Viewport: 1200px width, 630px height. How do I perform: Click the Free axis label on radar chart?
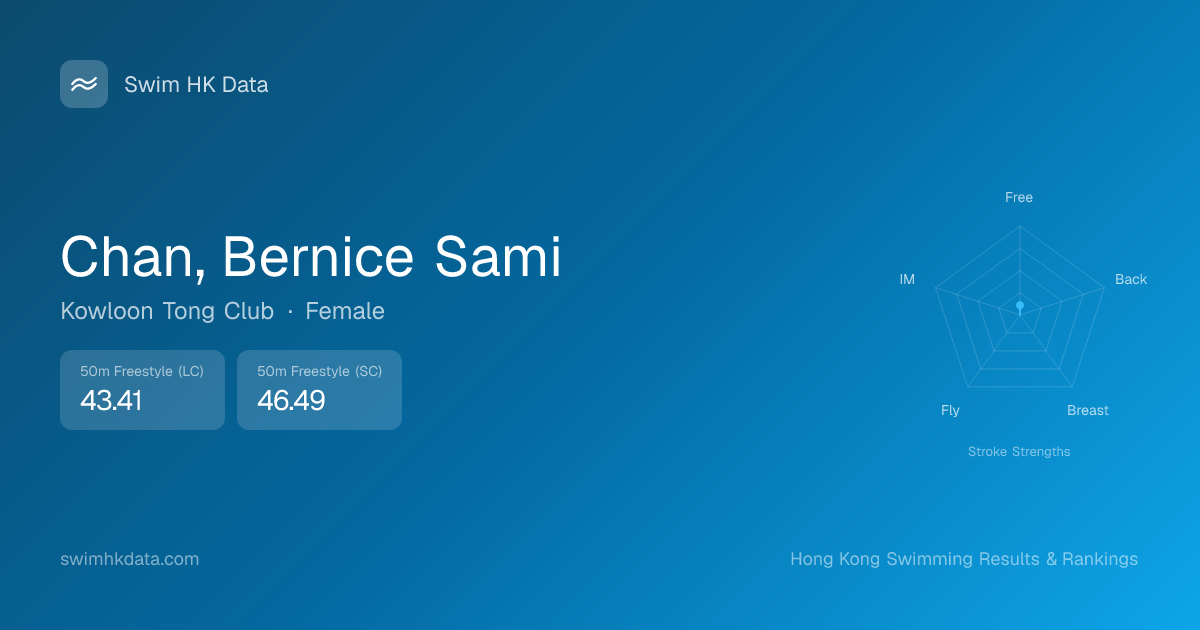coord(1019,198)
